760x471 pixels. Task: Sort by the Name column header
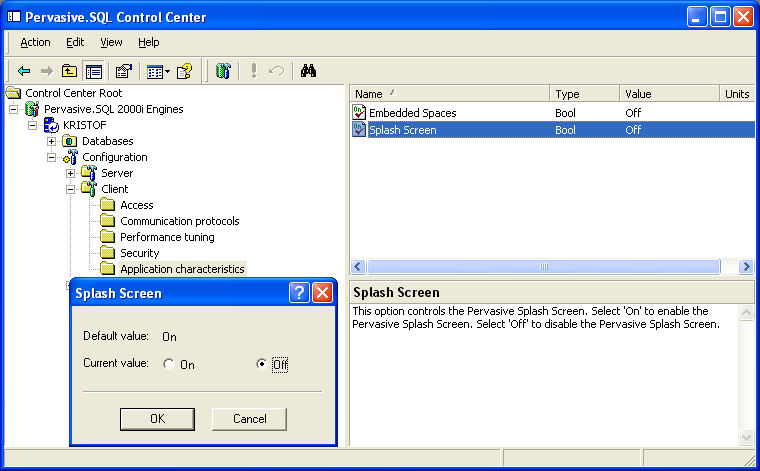pyautogui.click(x=450, y=94)
